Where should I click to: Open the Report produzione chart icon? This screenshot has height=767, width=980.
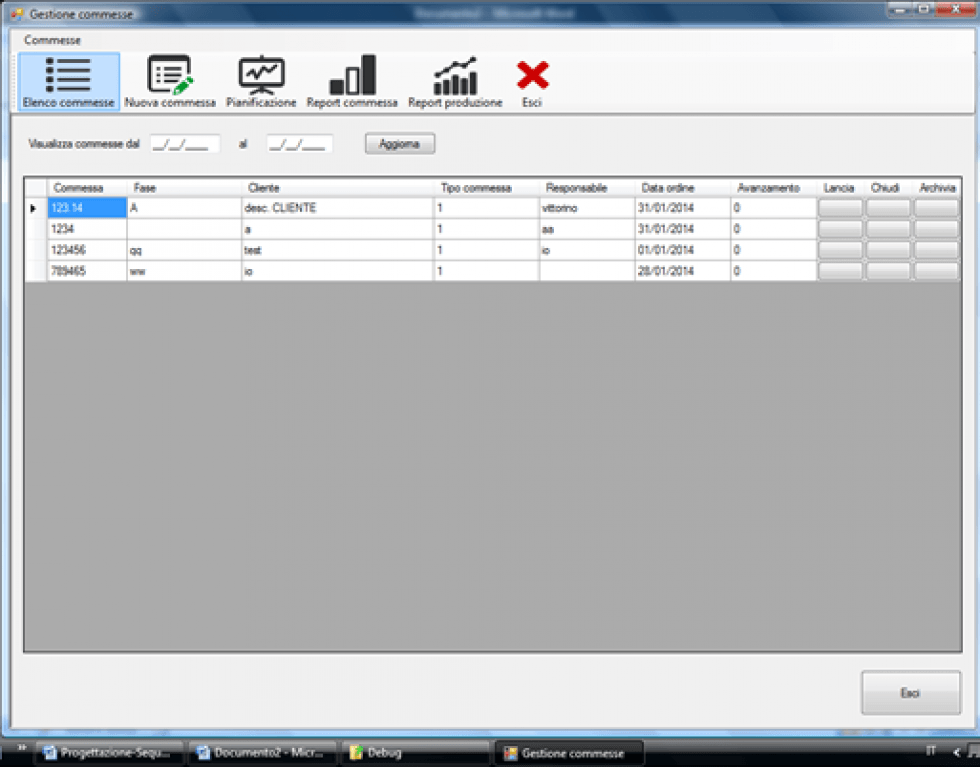pyautogui.click(x=455, y=81)
